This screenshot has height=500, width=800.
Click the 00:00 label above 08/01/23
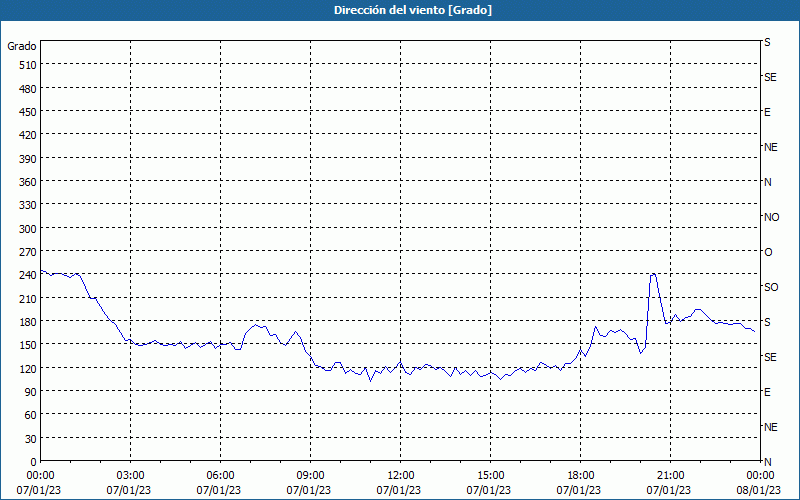point(761,476)
